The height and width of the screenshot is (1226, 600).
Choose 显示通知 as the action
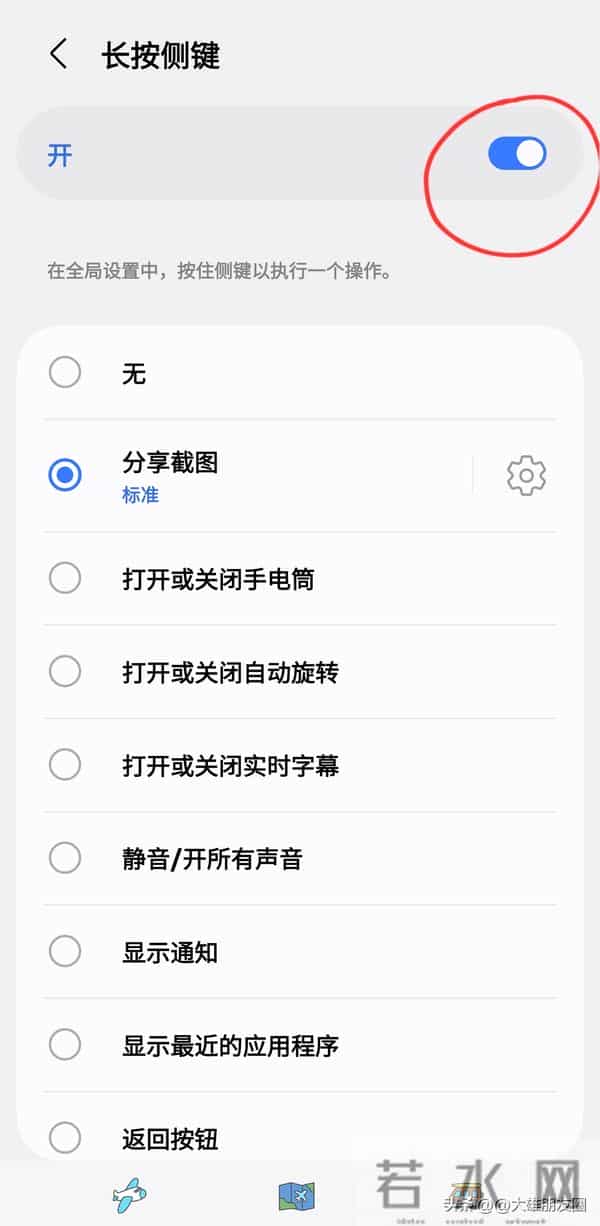64,952
